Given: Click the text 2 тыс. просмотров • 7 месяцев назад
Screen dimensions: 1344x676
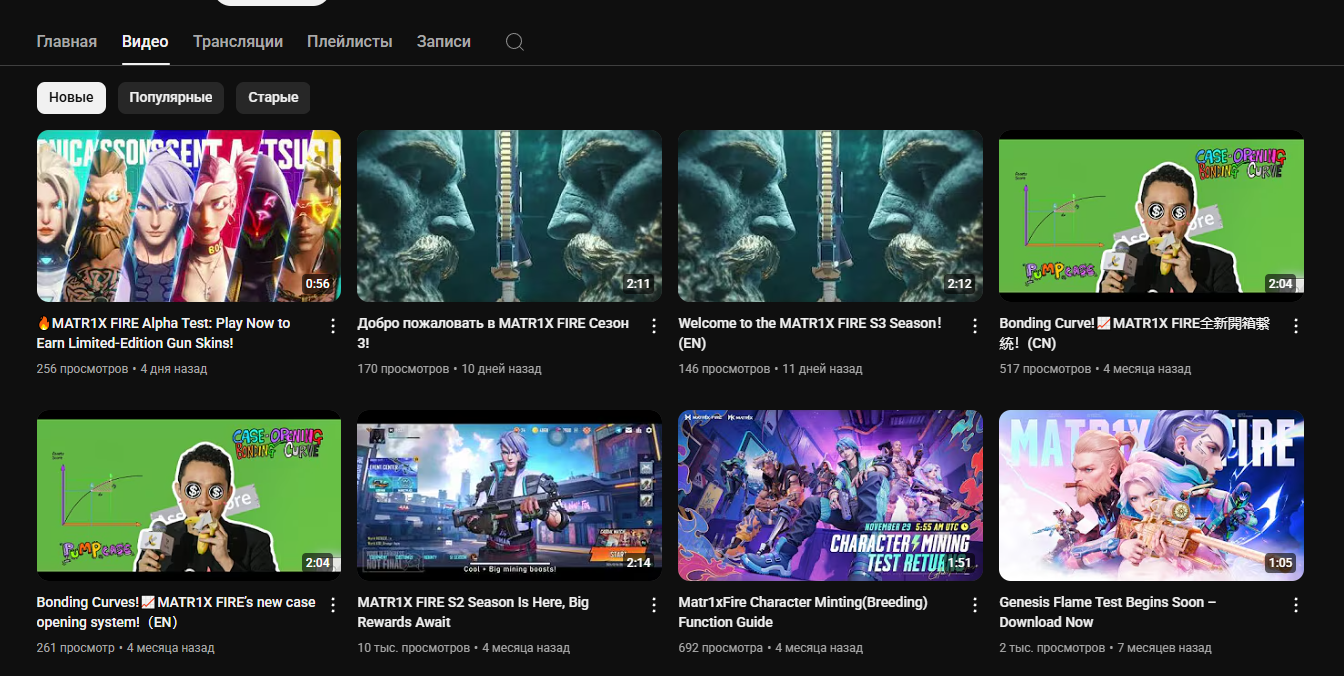Looking at the screenshot, I should coord(1106,648).
